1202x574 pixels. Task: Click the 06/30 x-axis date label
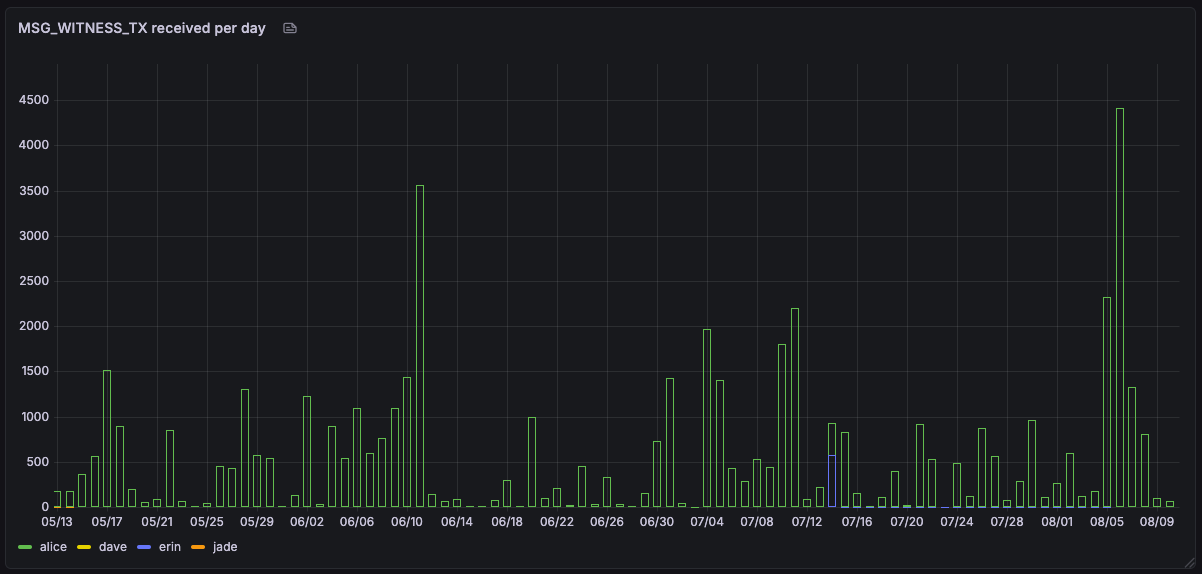(x=657, y=521)
